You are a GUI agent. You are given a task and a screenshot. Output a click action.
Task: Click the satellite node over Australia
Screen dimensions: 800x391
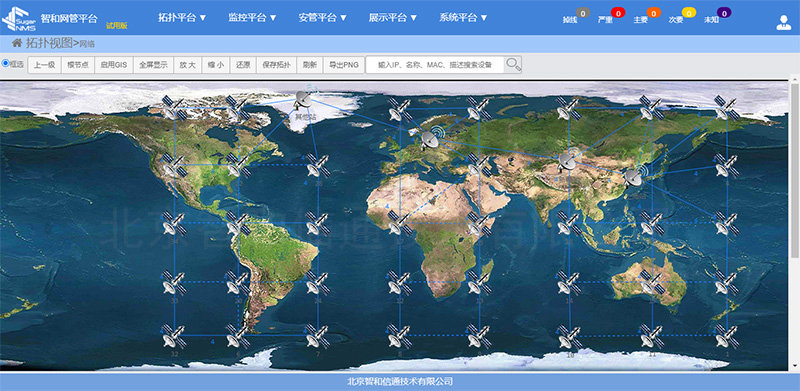click(x=651, y=281)
